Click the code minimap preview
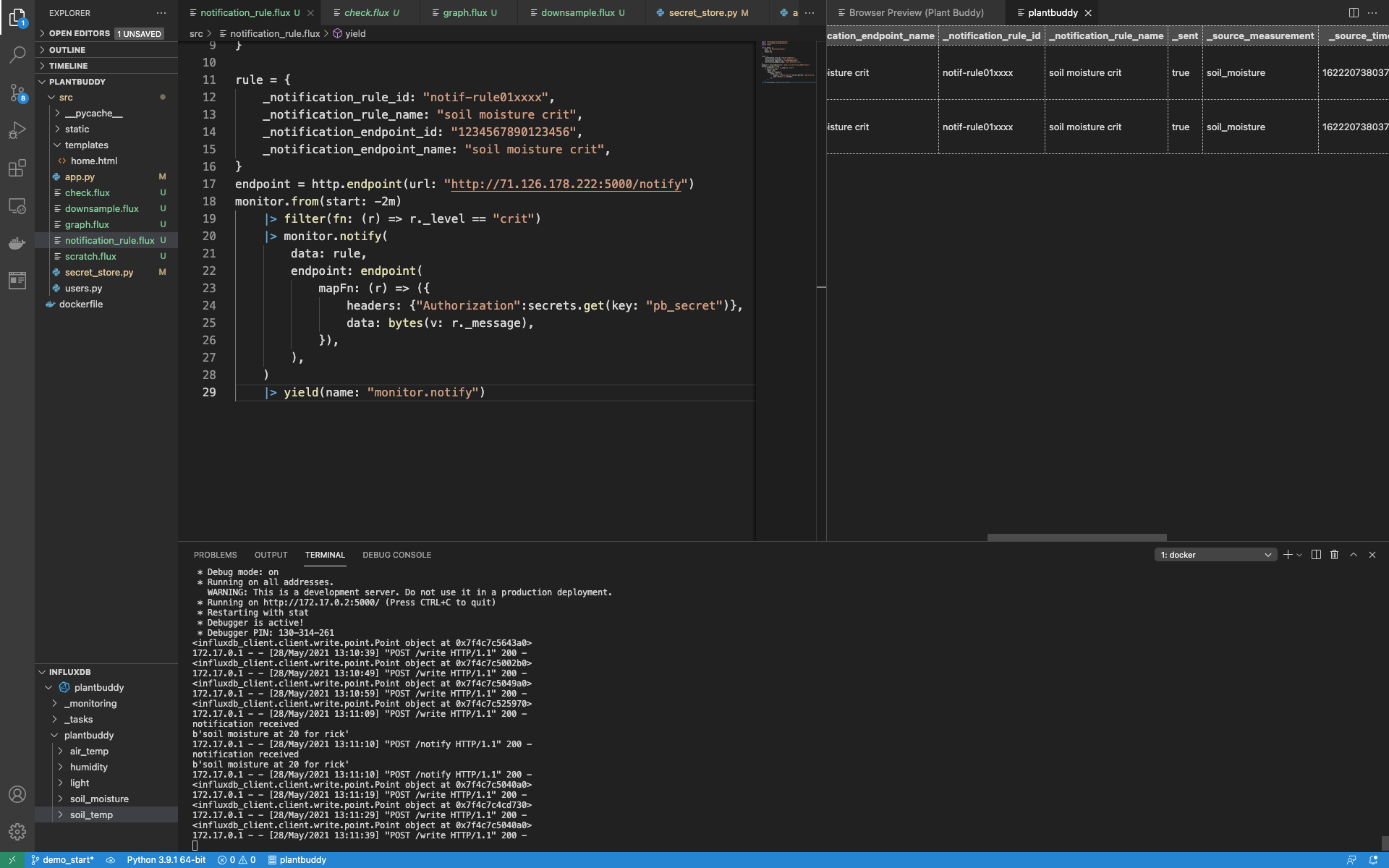 787,62
